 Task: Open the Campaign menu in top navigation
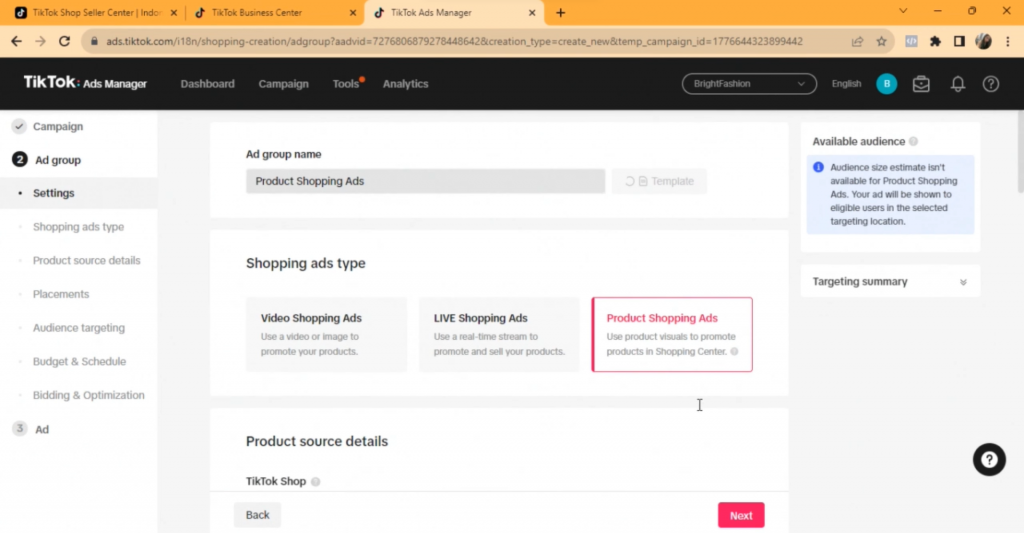click(283, 84)
